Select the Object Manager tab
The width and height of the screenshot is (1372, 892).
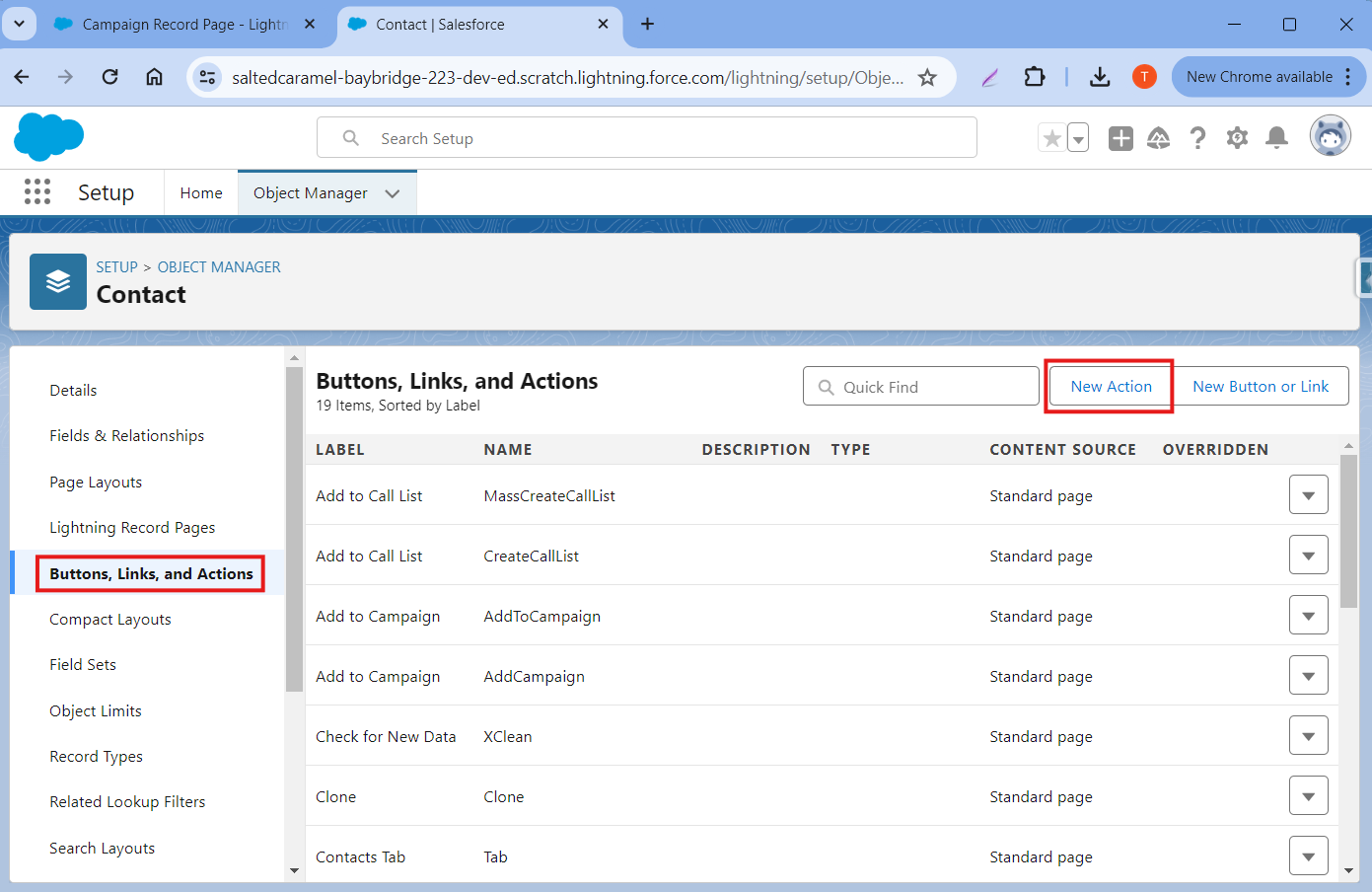310,193
